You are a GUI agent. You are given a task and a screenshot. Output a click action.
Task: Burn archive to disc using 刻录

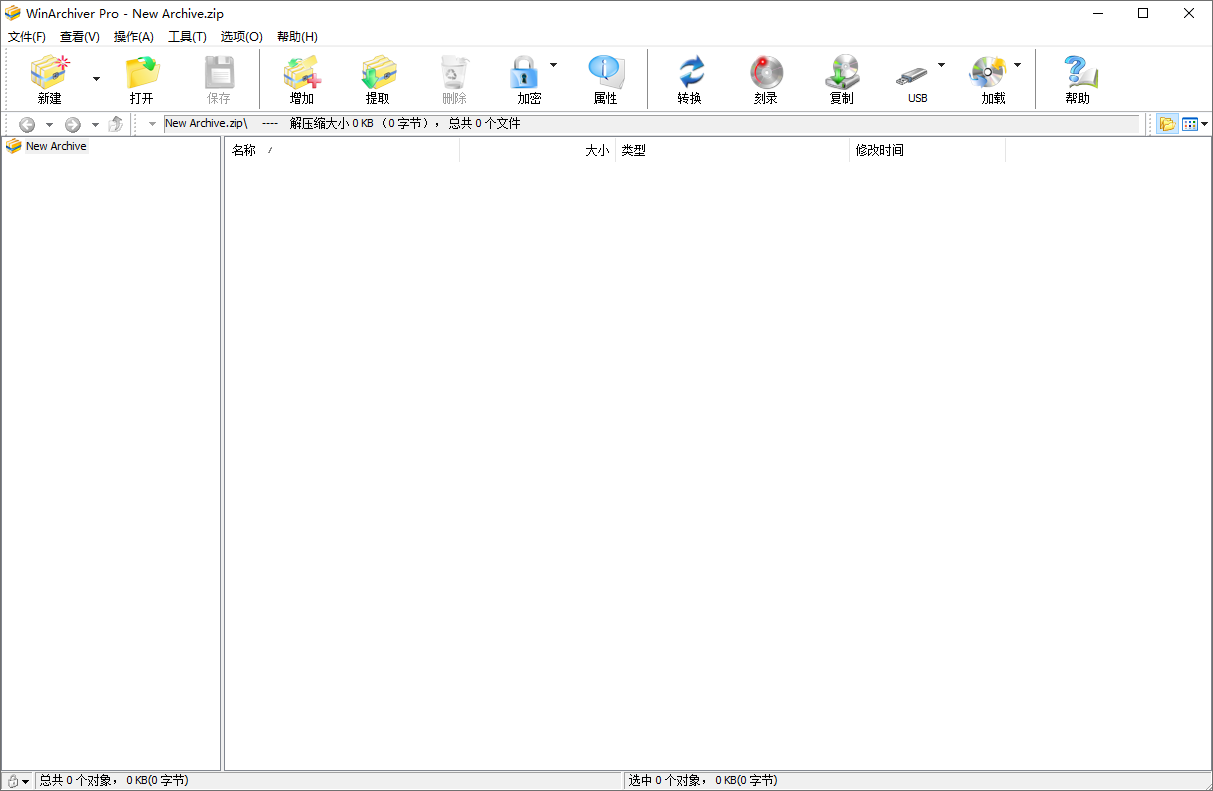pyautogui.click(x=766, y=78)
